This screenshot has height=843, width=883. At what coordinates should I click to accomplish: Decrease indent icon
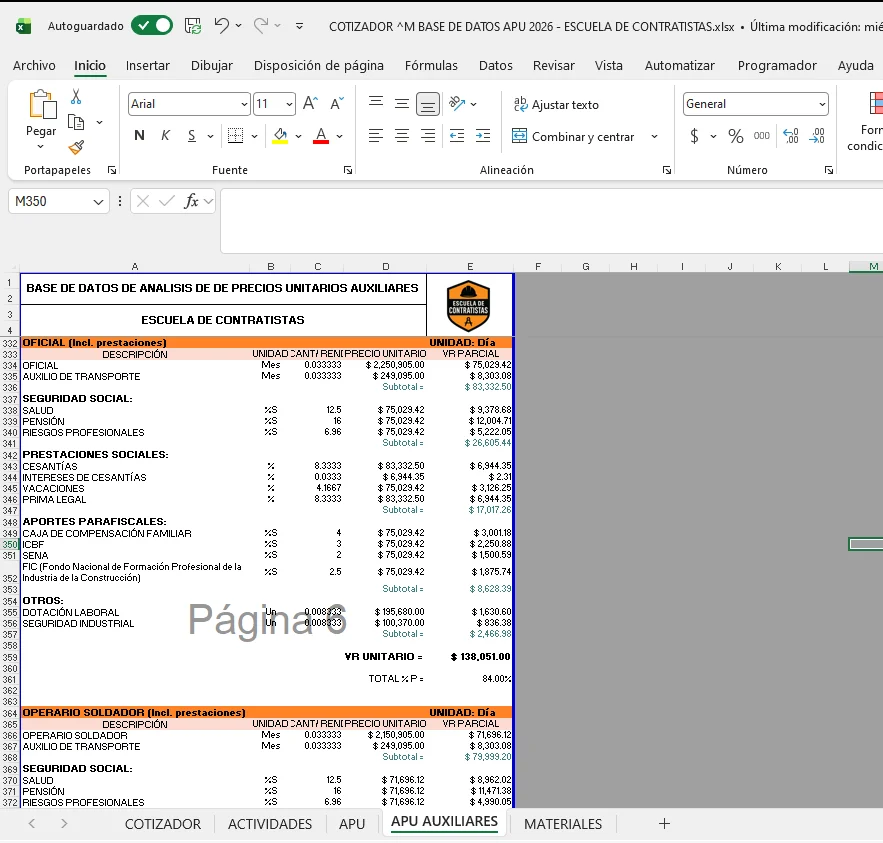pyautogui.click(x=457, y=136)
